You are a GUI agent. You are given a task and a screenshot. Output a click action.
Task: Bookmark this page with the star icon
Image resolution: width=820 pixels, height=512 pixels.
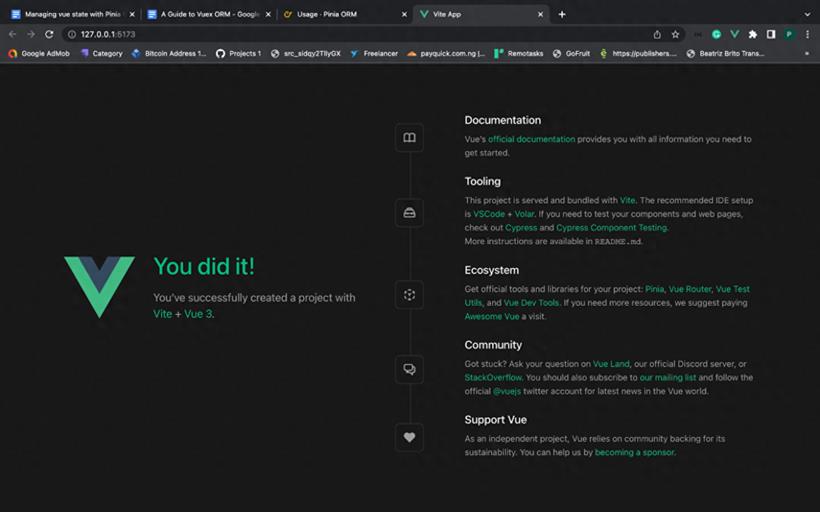[675, 34]
